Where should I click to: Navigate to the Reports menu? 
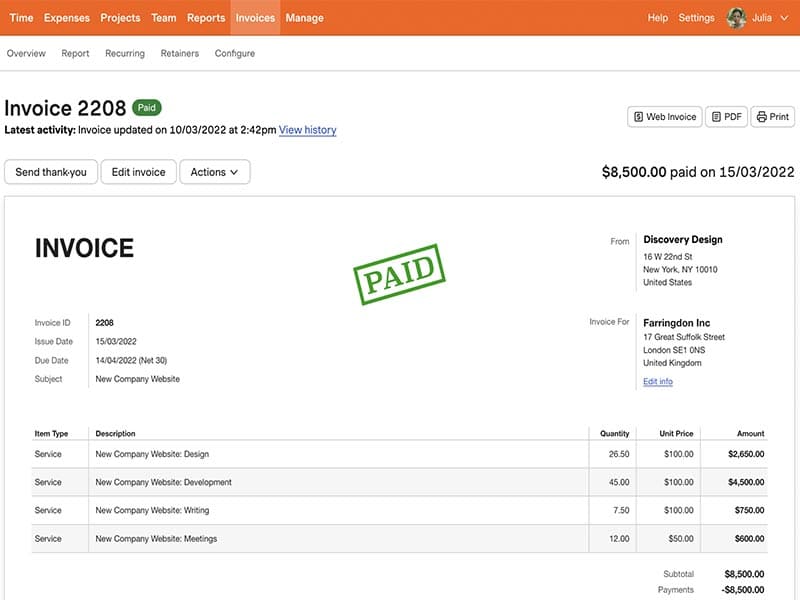pyautogui.click(x=206, y=18)
